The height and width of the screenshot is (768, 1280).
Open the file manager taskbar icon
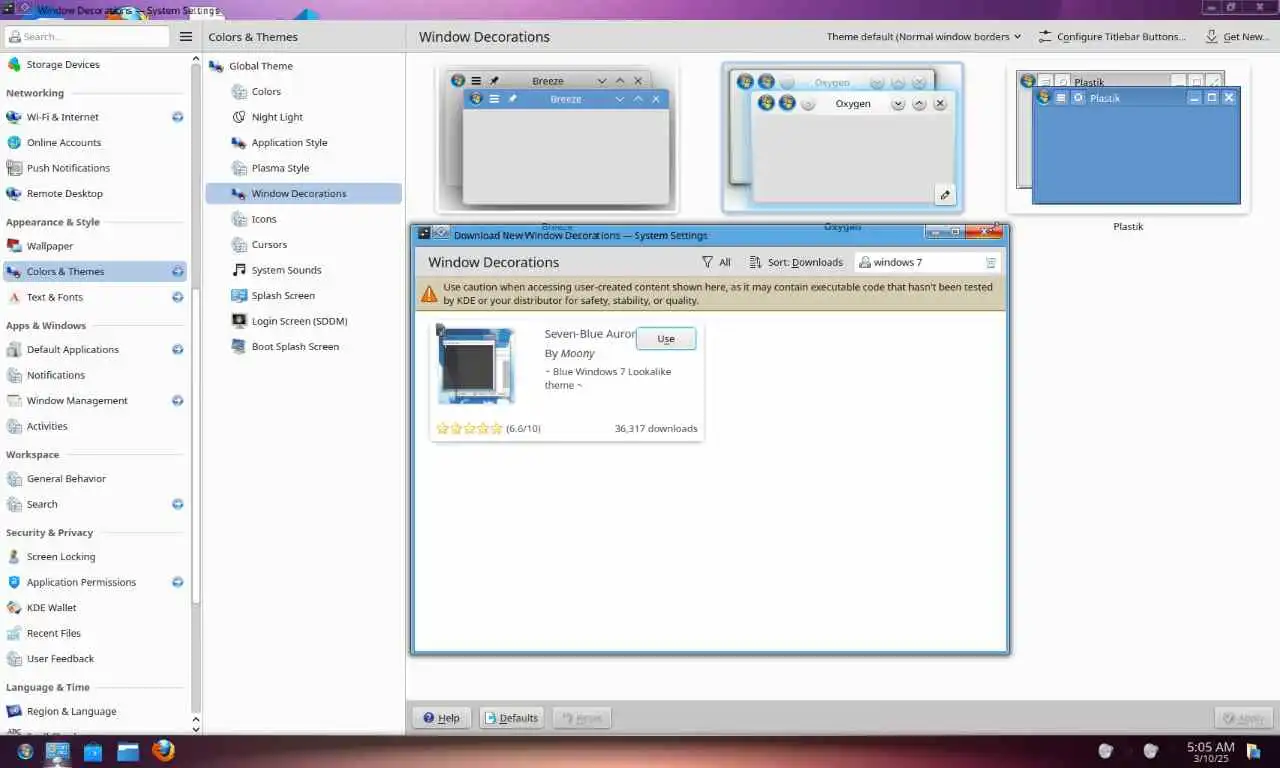[x=128, y=751]
